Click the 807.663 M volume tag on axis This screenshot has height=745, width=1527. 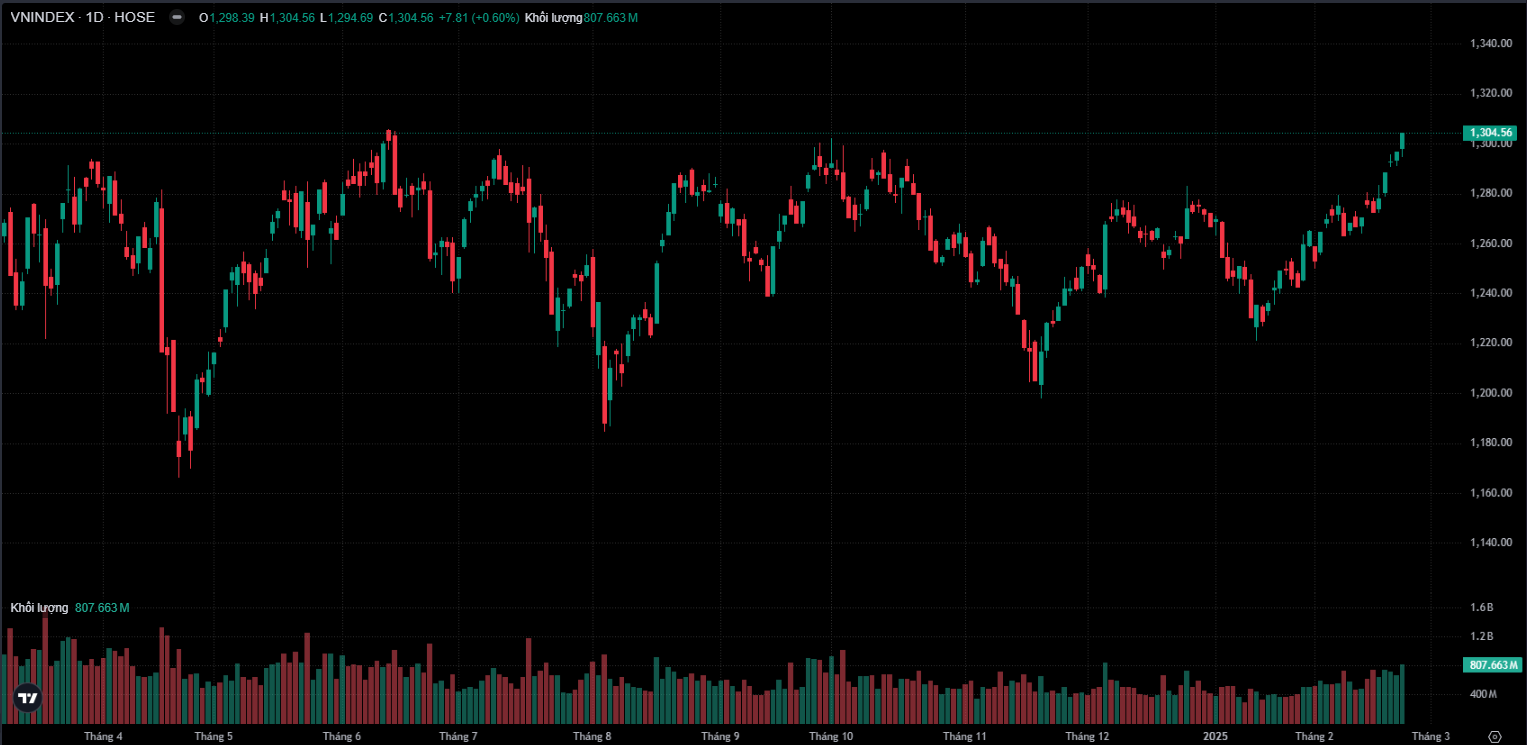click(1492, 665)
